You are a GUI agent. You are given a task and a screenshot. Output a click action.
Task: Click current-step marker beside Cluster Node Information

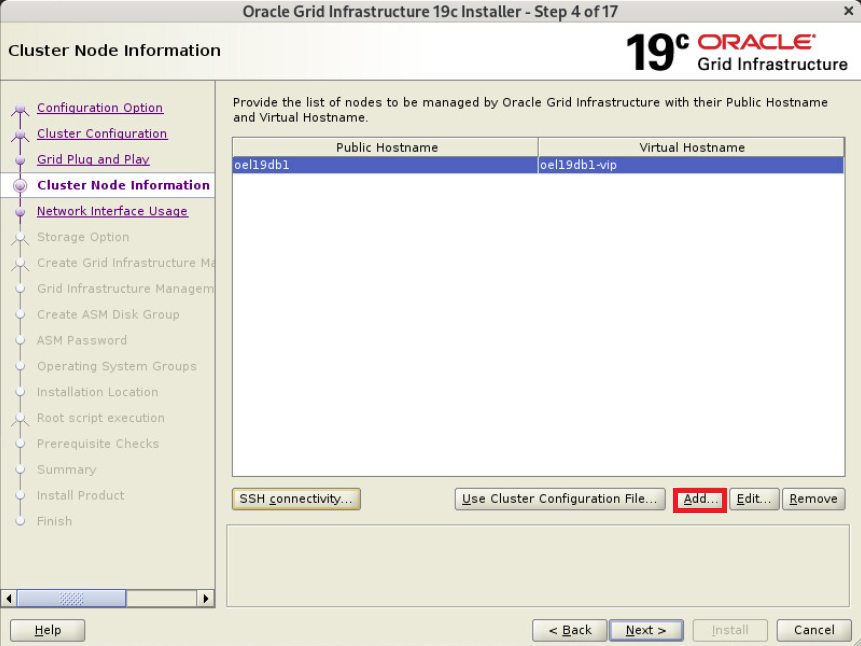point(20,186)
